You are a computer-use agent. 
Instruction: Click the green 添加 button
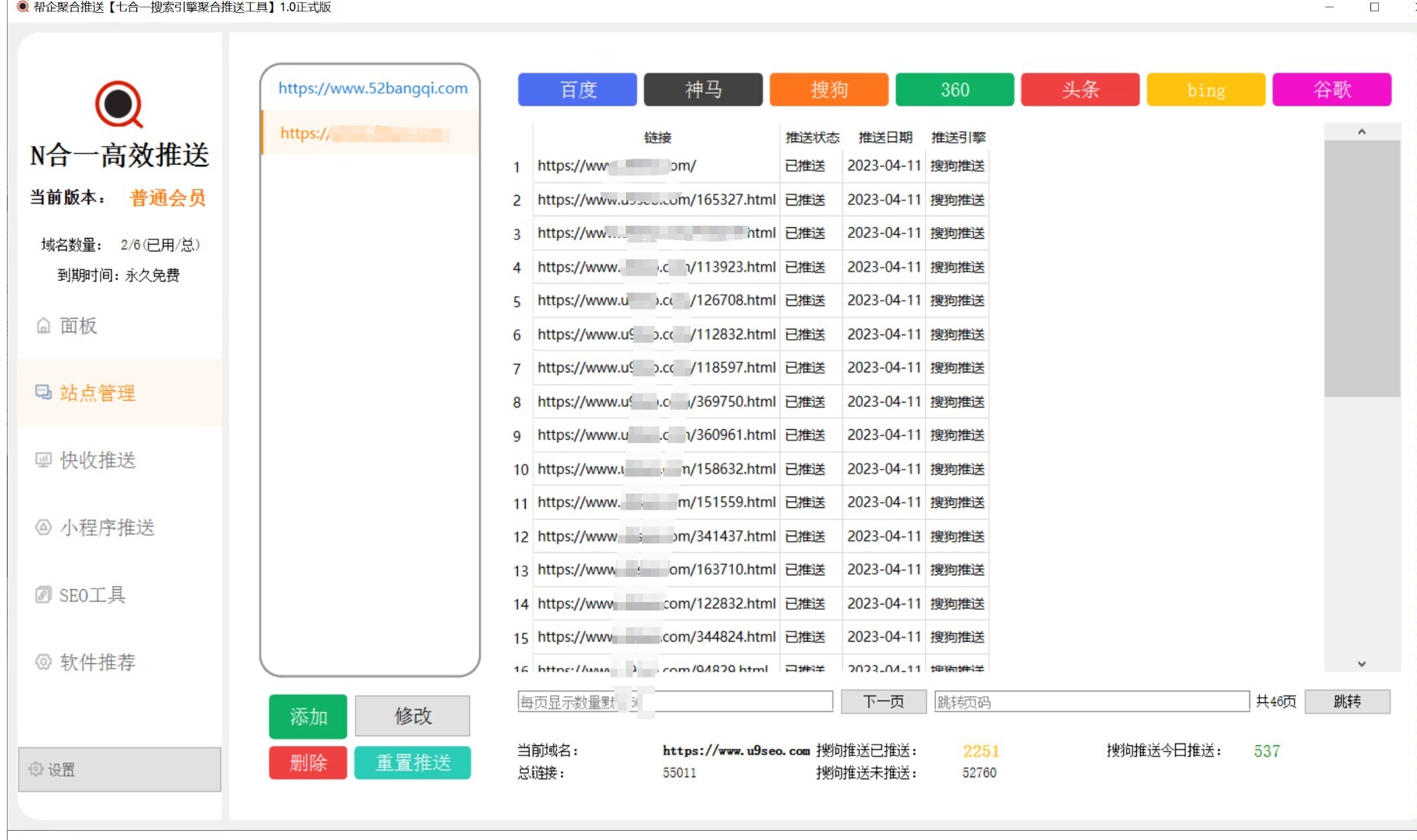point(308,716)
